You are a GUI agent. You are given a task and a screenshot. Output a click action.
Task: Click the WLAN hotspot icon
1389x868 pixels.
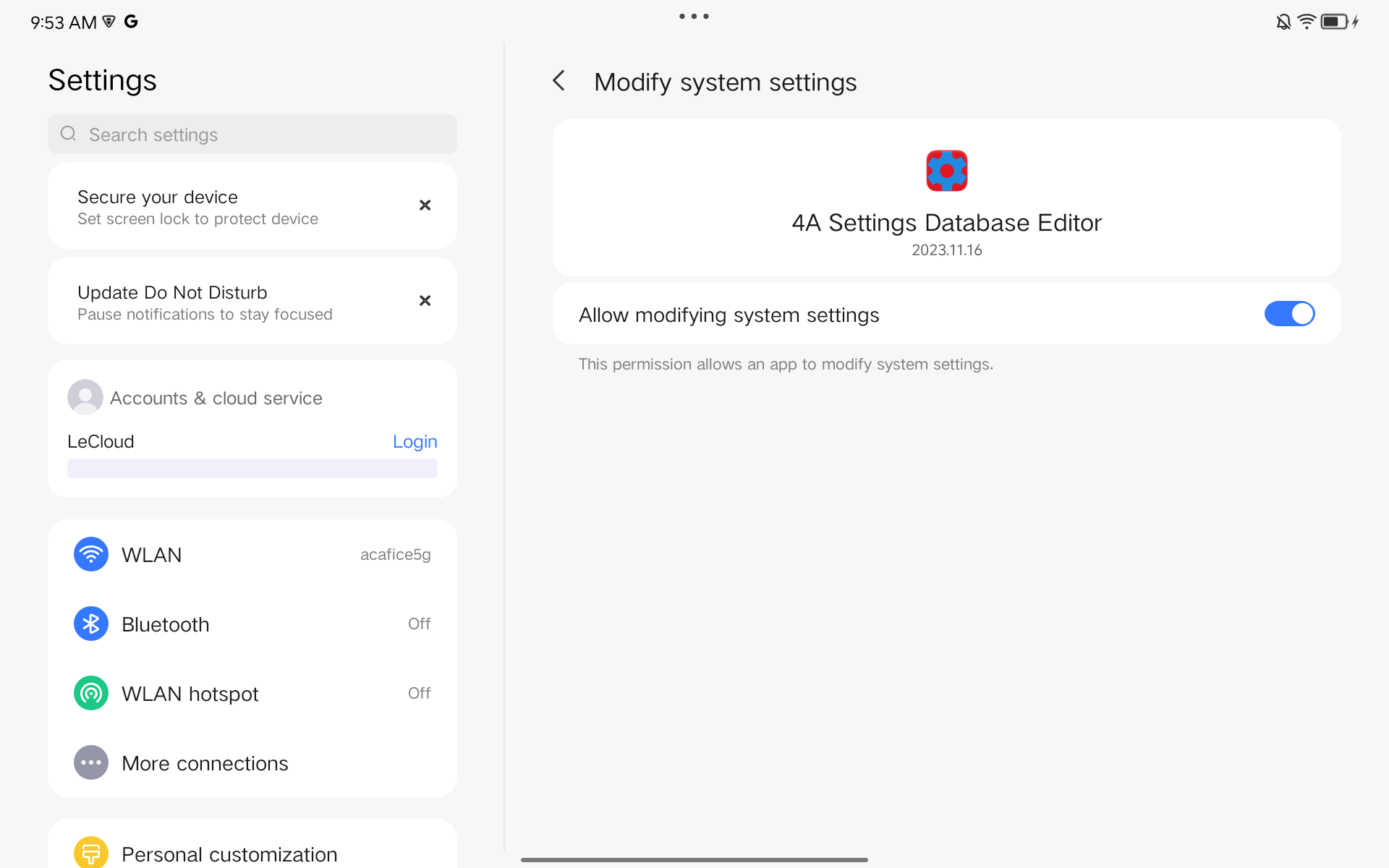click(x=91, y=693)
